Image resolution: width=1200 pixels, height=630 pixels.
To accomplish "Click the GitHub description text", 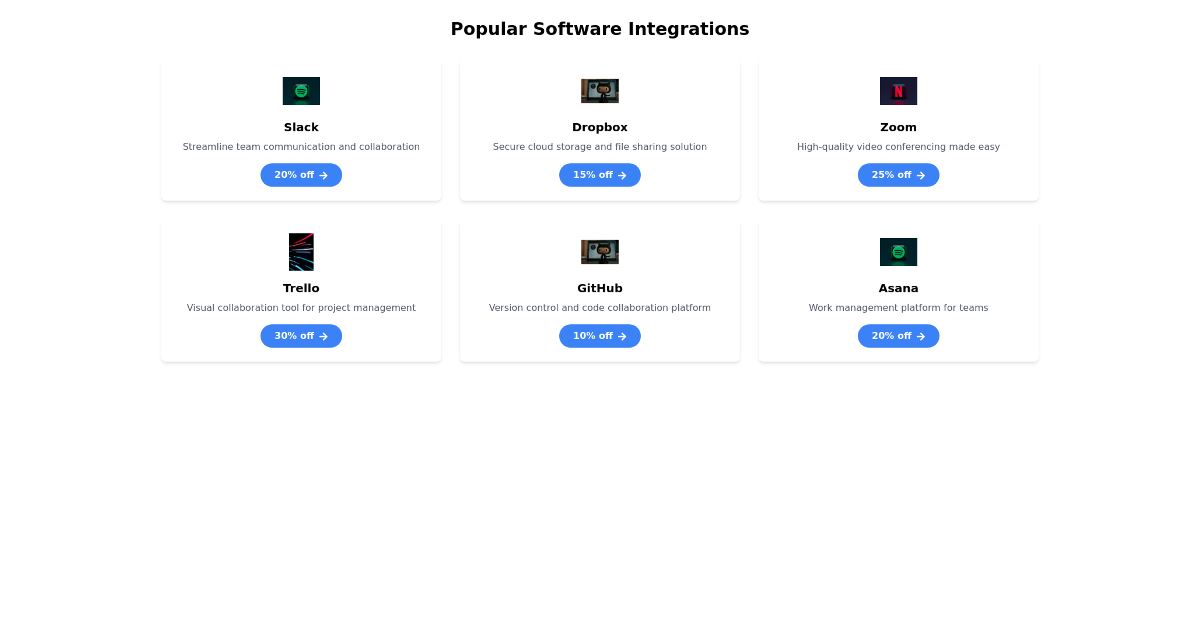I will (600, 308).
